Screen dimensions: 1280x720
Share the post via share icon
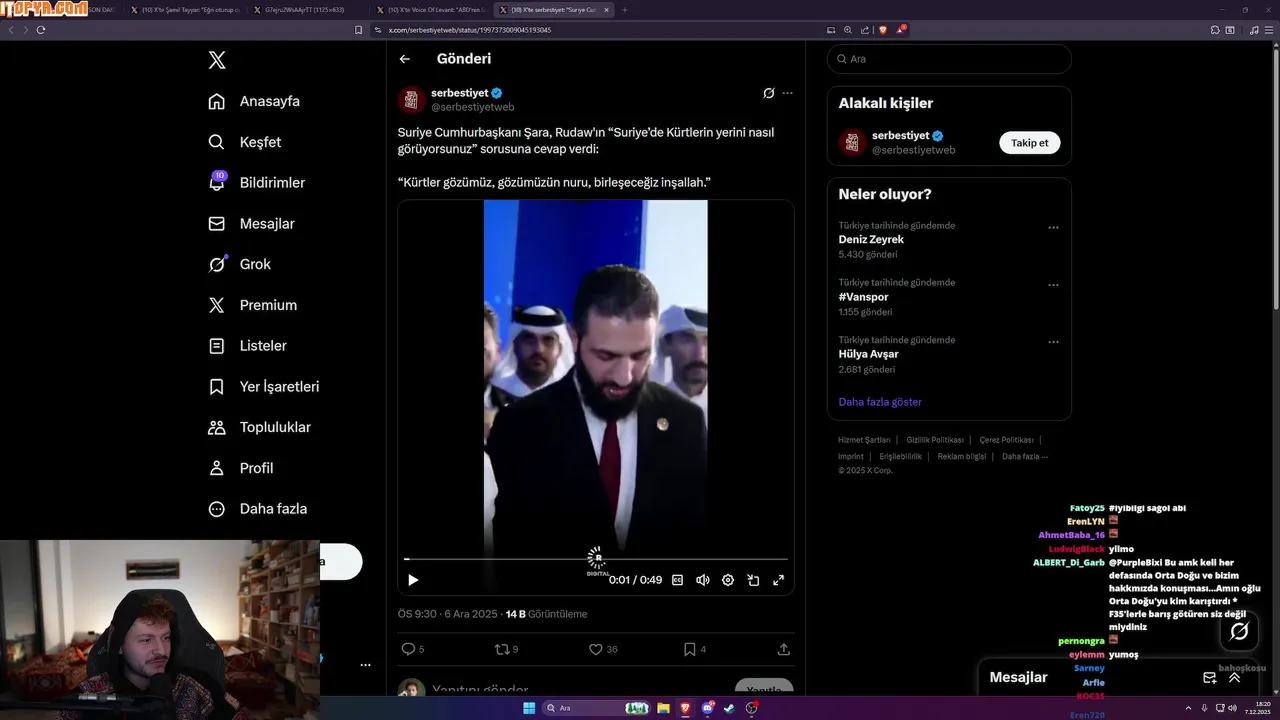(x=784, y=649)
